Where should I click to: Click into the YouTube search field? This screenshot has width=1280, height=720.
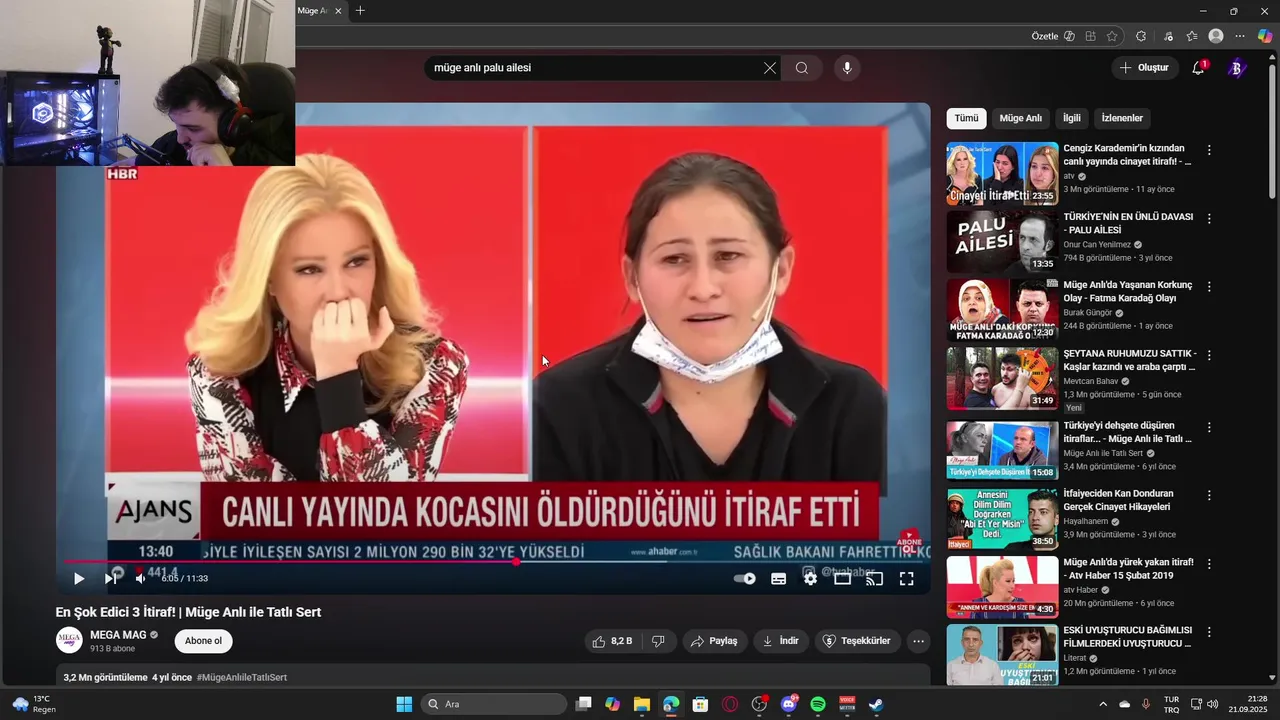pyautogui.click(x=595, y=68)
